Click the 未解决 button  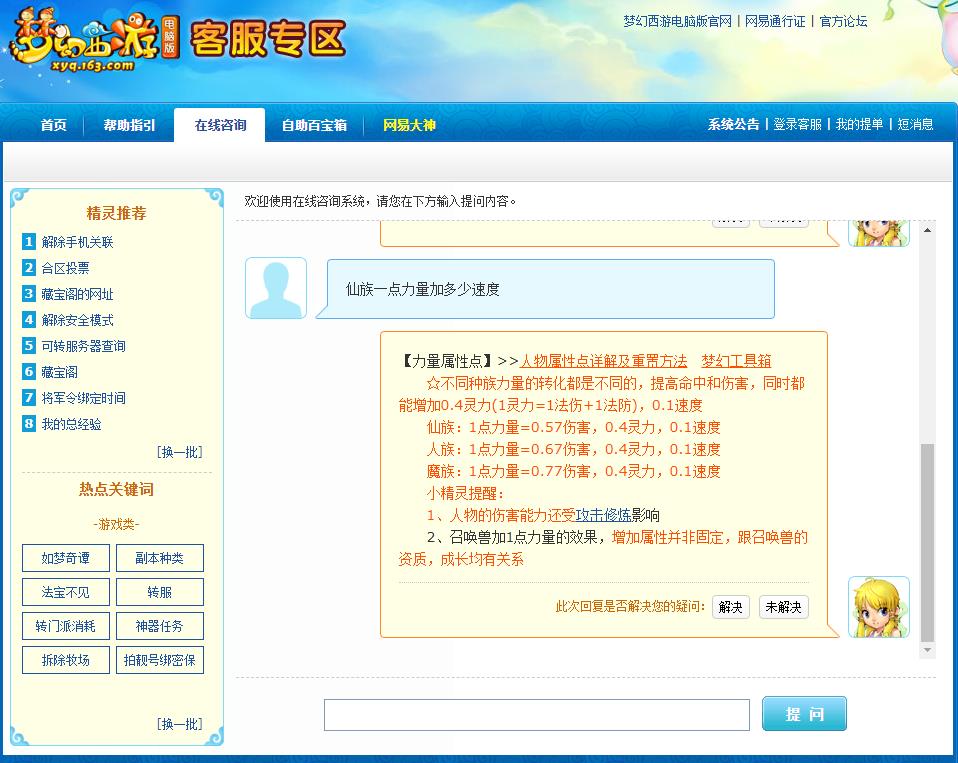783,607
